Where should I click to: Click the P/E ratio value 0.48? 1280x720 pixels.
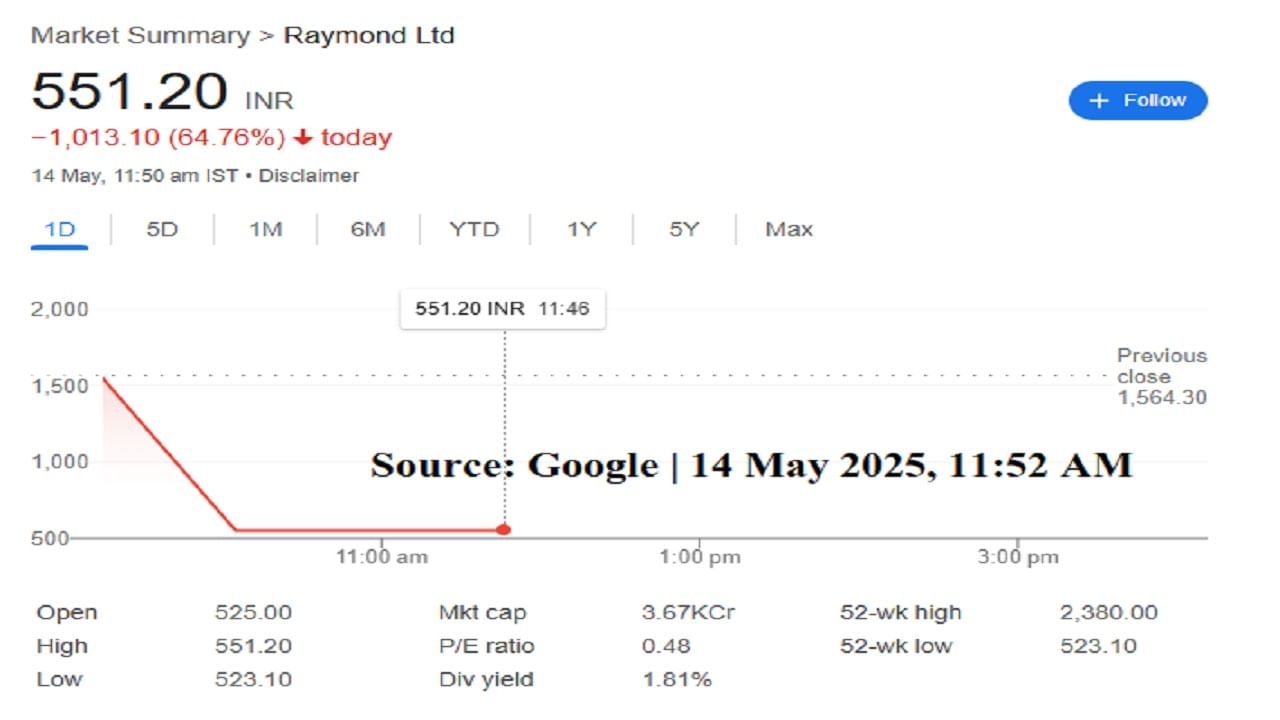click(666, 646)
